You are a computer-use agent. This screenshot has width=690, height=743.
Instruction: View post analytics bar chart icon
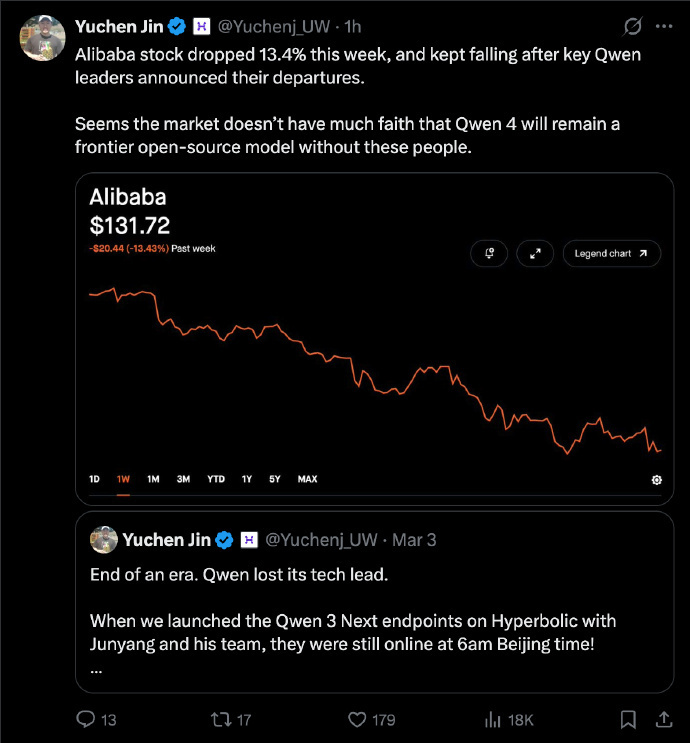click(492, 719)
